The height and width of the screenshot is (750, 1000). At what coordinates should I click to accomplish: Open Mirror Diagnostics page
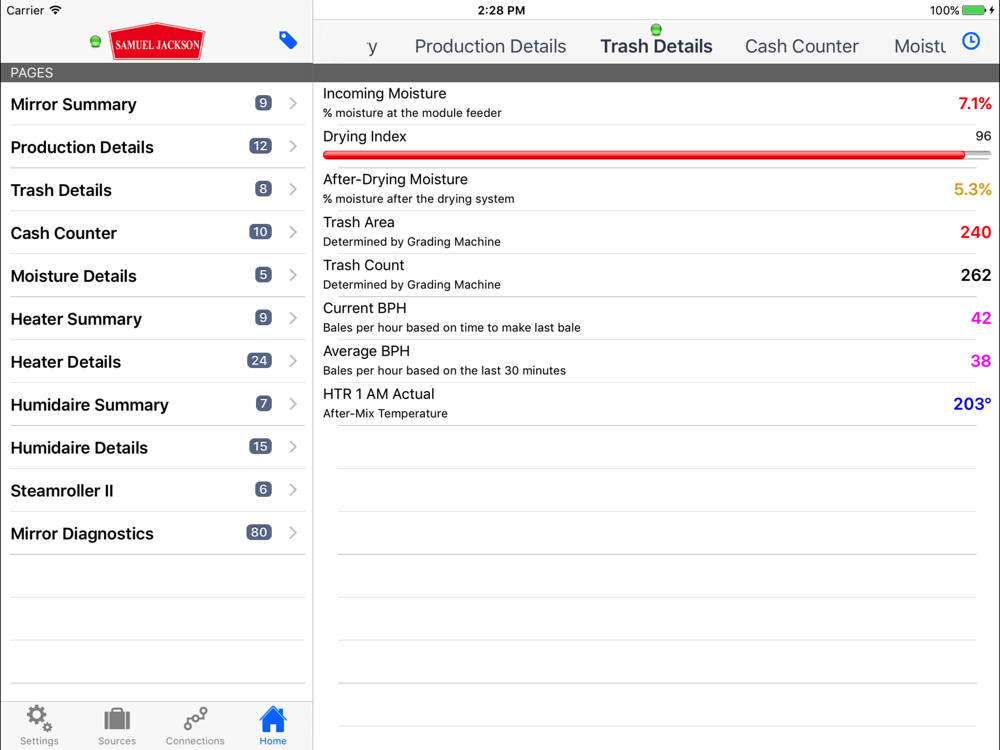[157, 533]
